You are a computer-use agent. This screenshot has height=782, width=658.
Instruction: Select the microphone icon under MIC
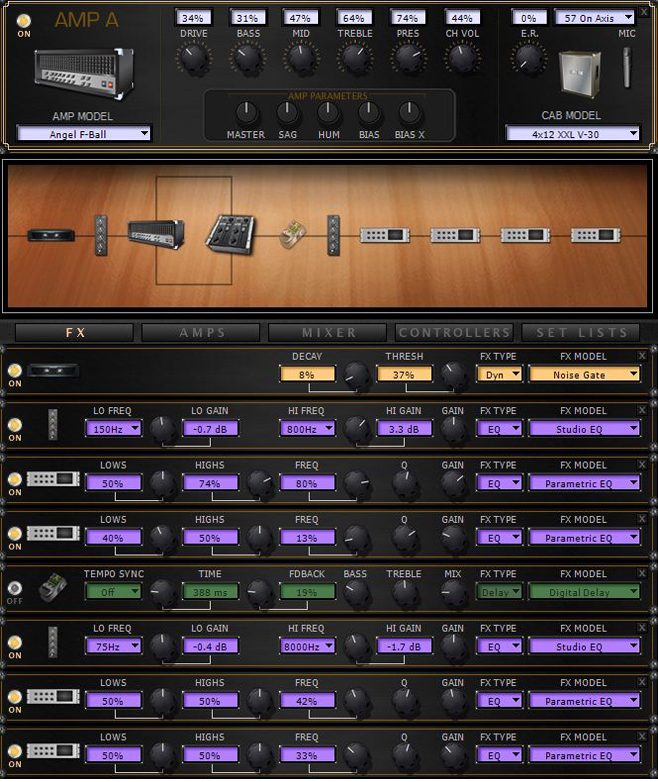click(x=627, y=67)
